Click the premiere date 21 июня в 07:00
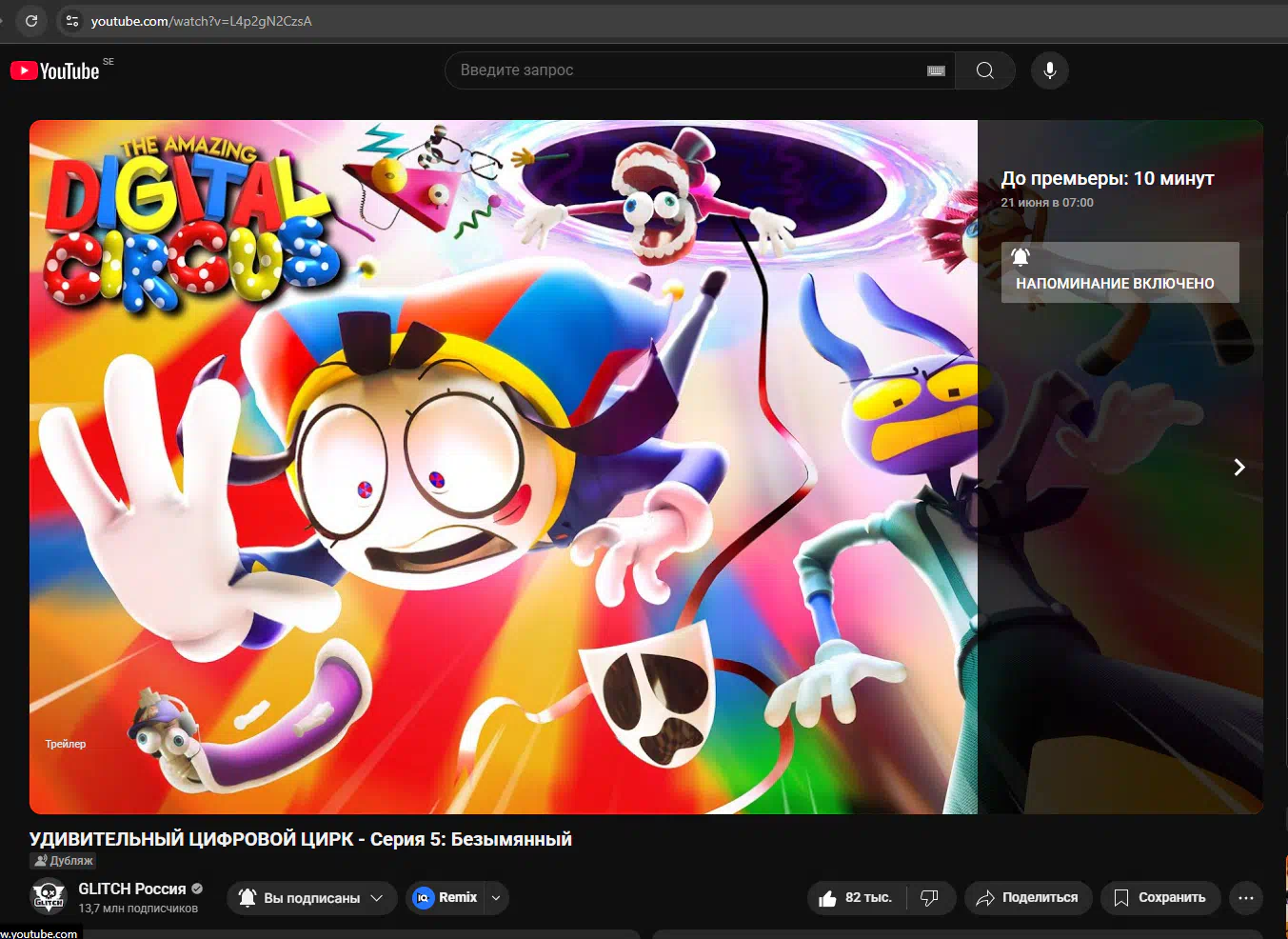This screenshot has width=1288, height=939. 1047,203
